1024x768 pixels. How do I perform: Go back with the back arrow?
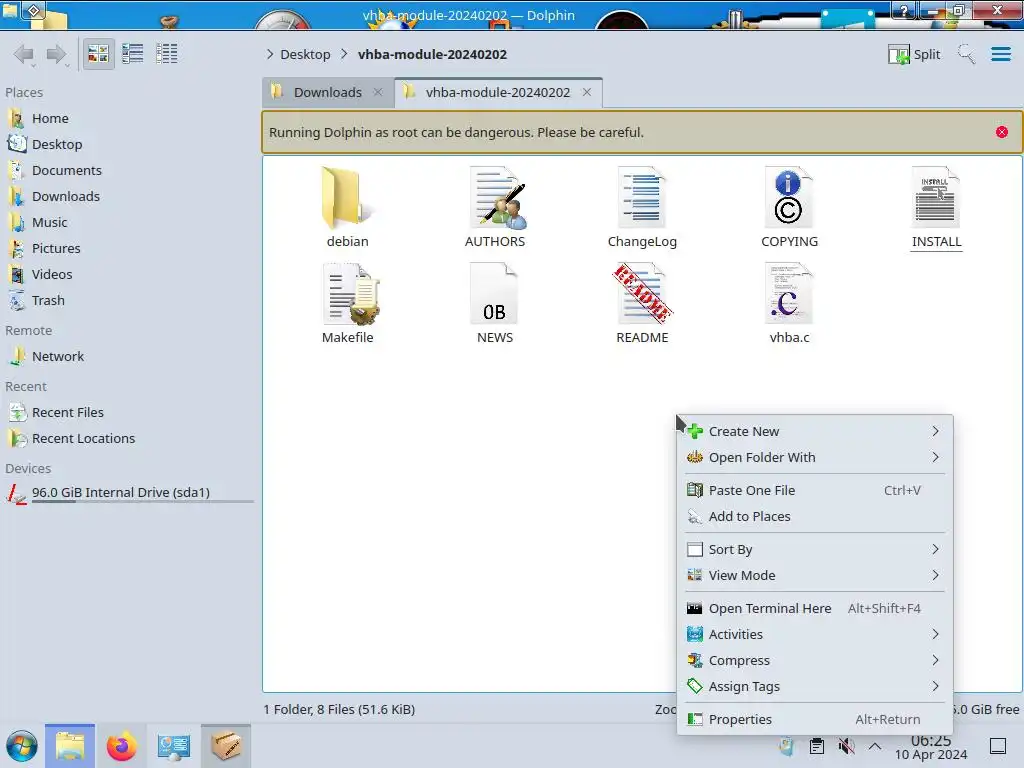point(24,54)
